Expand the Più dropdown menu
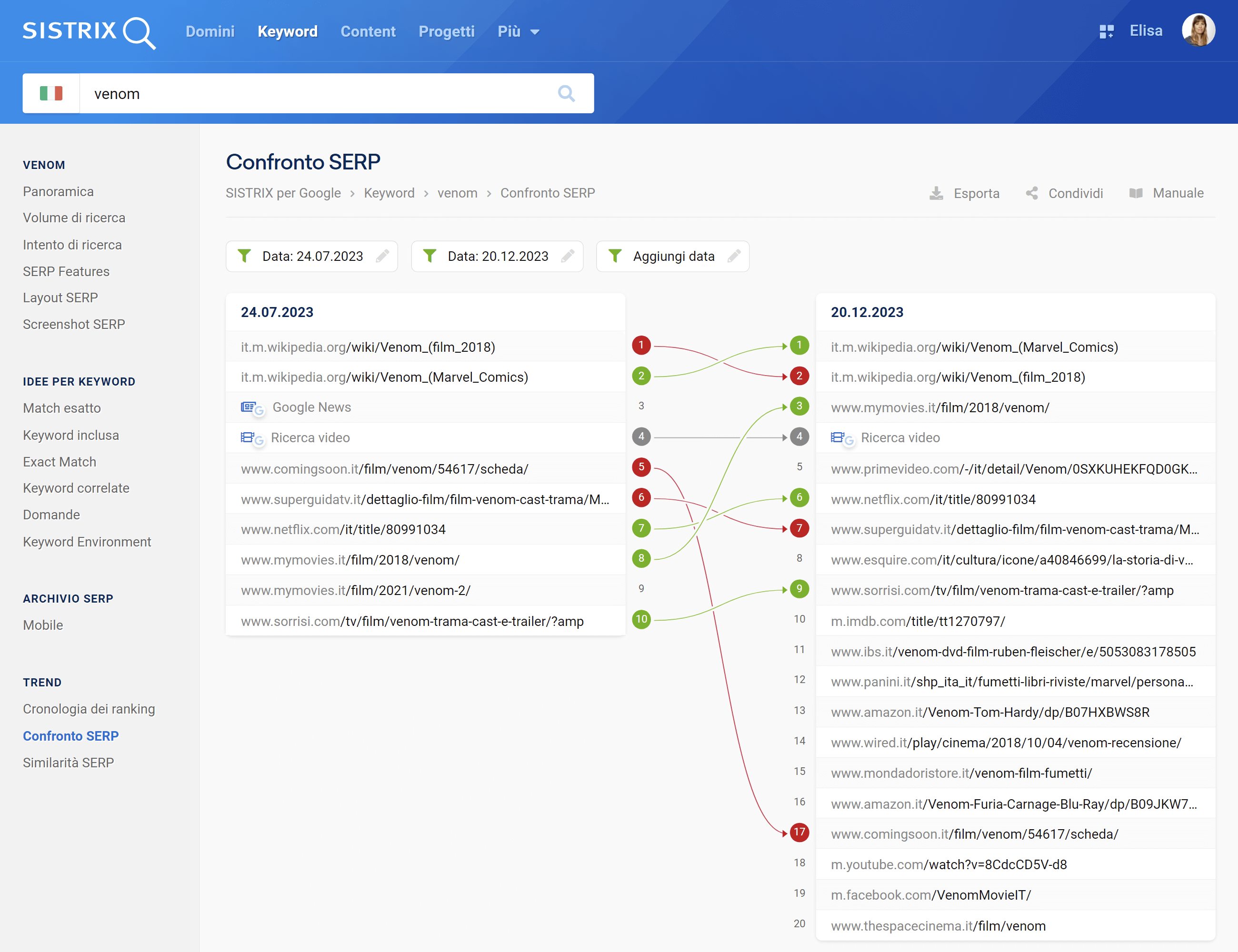Screen dimensions: 1238x952 pos(518,32)
